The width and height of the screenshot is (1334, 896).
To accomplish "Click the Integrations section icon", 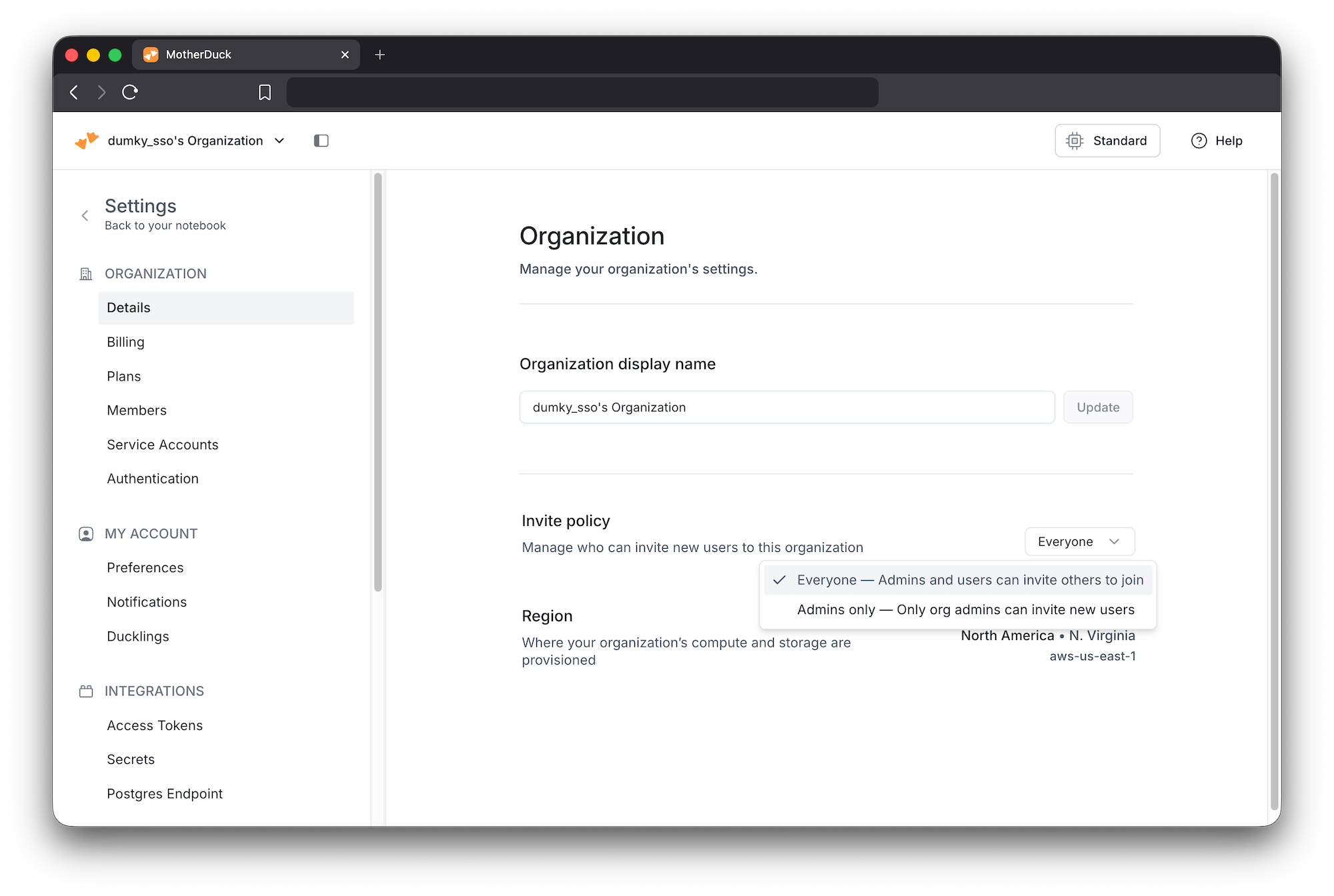I will tap(86, 691).
